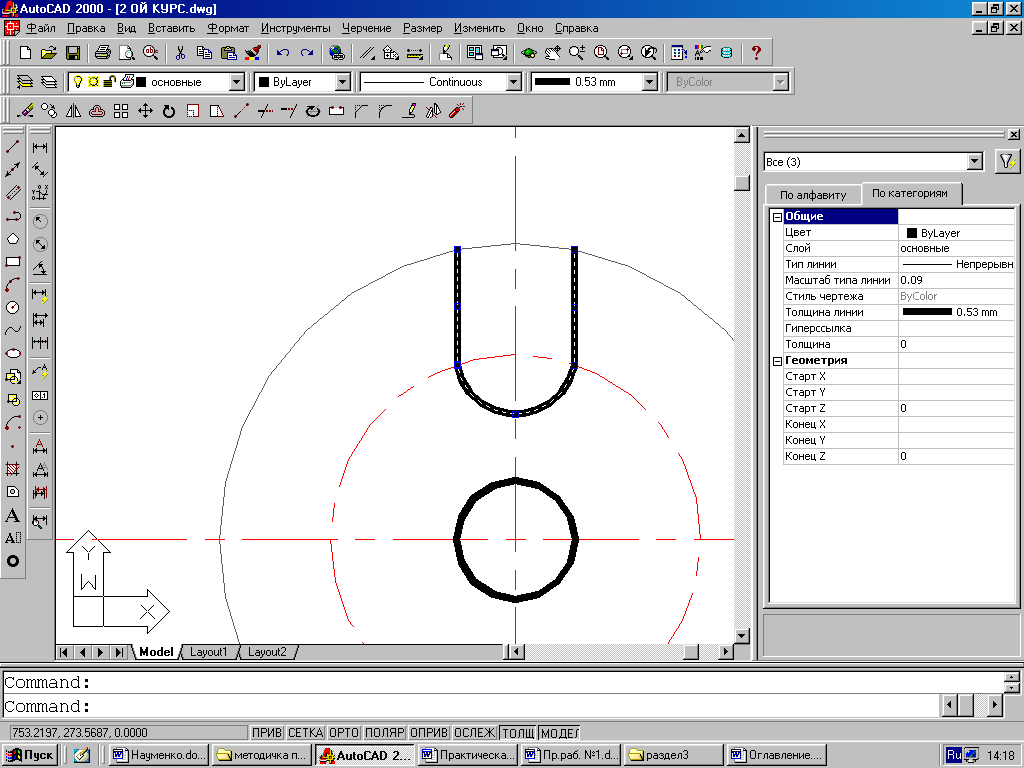Switch to the По алфавиту tab
The image size is (1024, 768).
pos(813,195)
